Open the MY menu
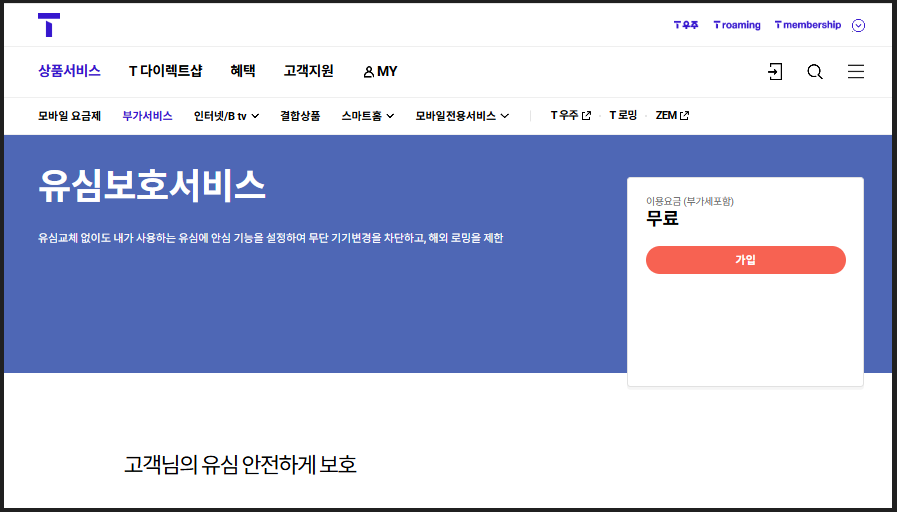Screen dimensions: 897x512 click(x=380, y=72)
